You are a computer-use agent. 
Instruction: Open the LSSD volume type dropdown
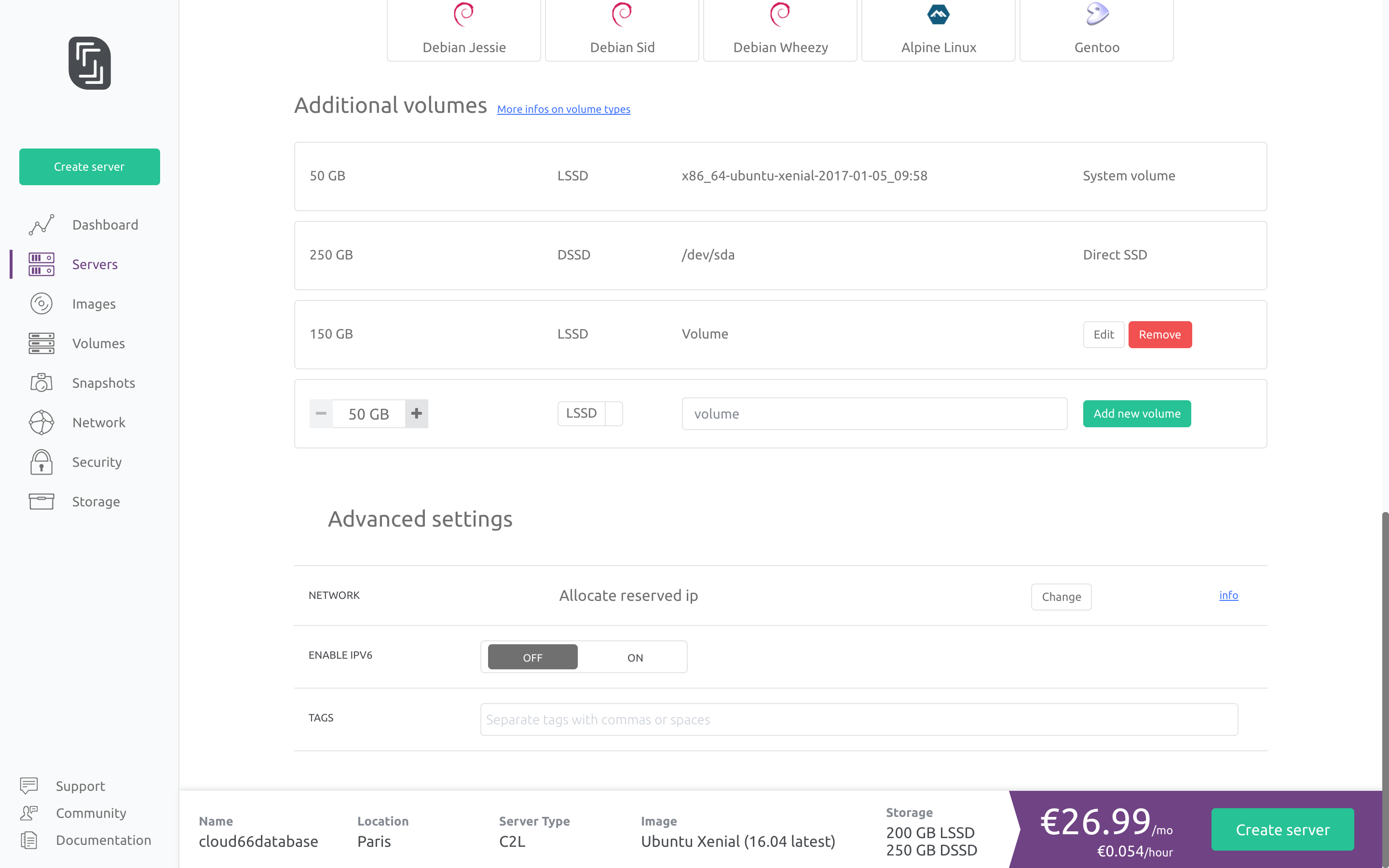point(589,413)
